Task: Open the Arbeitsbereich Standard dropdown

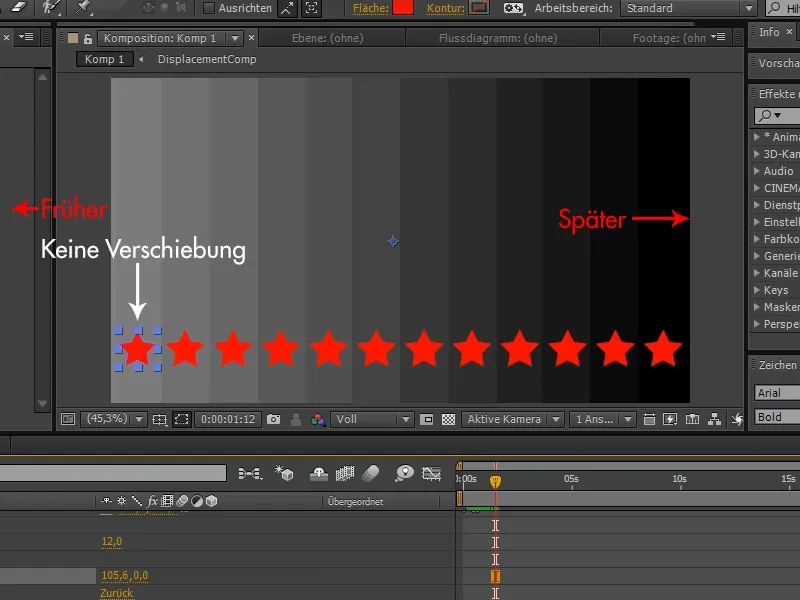Action: click(x=688, y=8)
